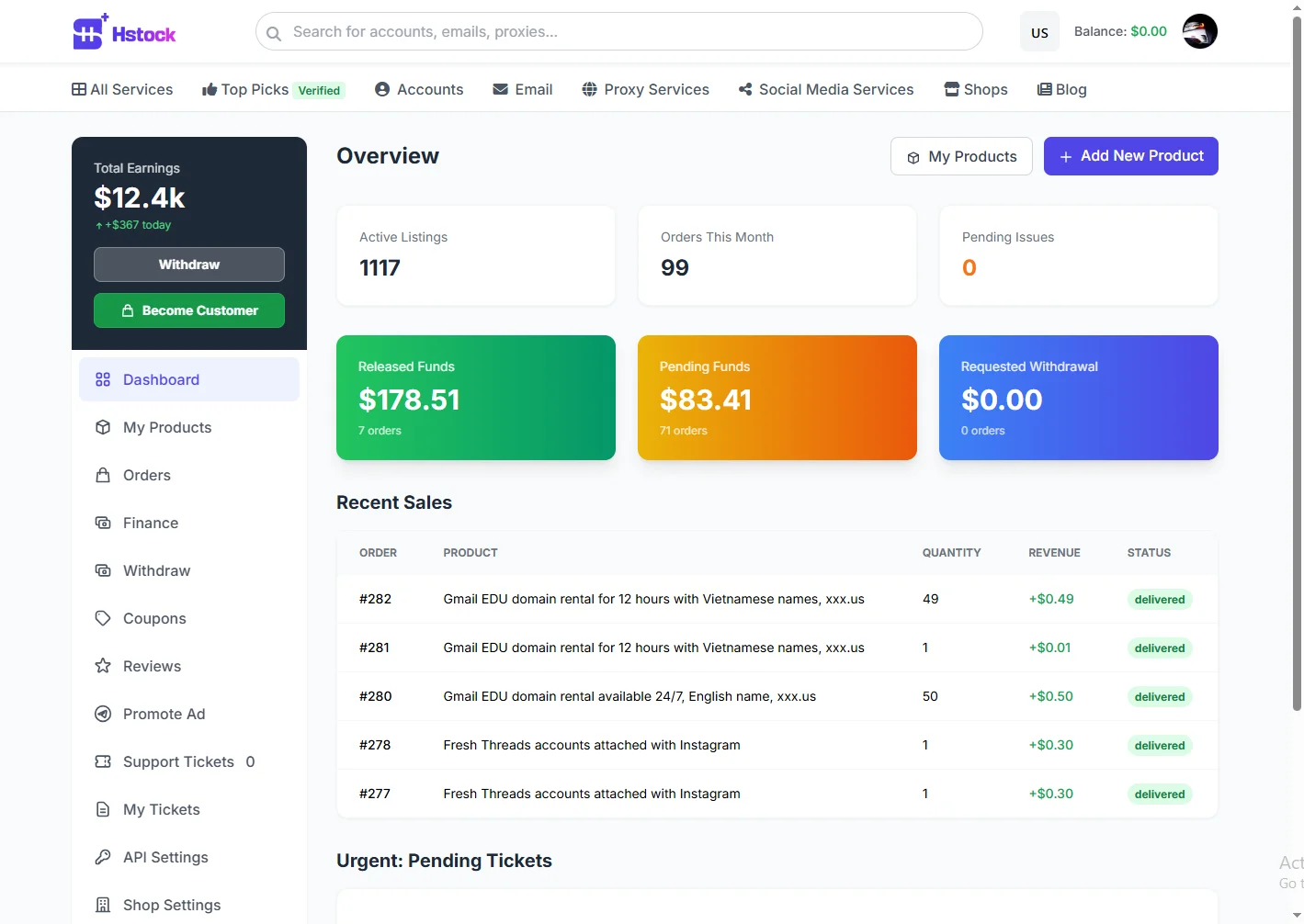Image resolution: width=1304 pixels, height=924 pixels.
Task: Open the US region selector
Action: point(1039,32)
